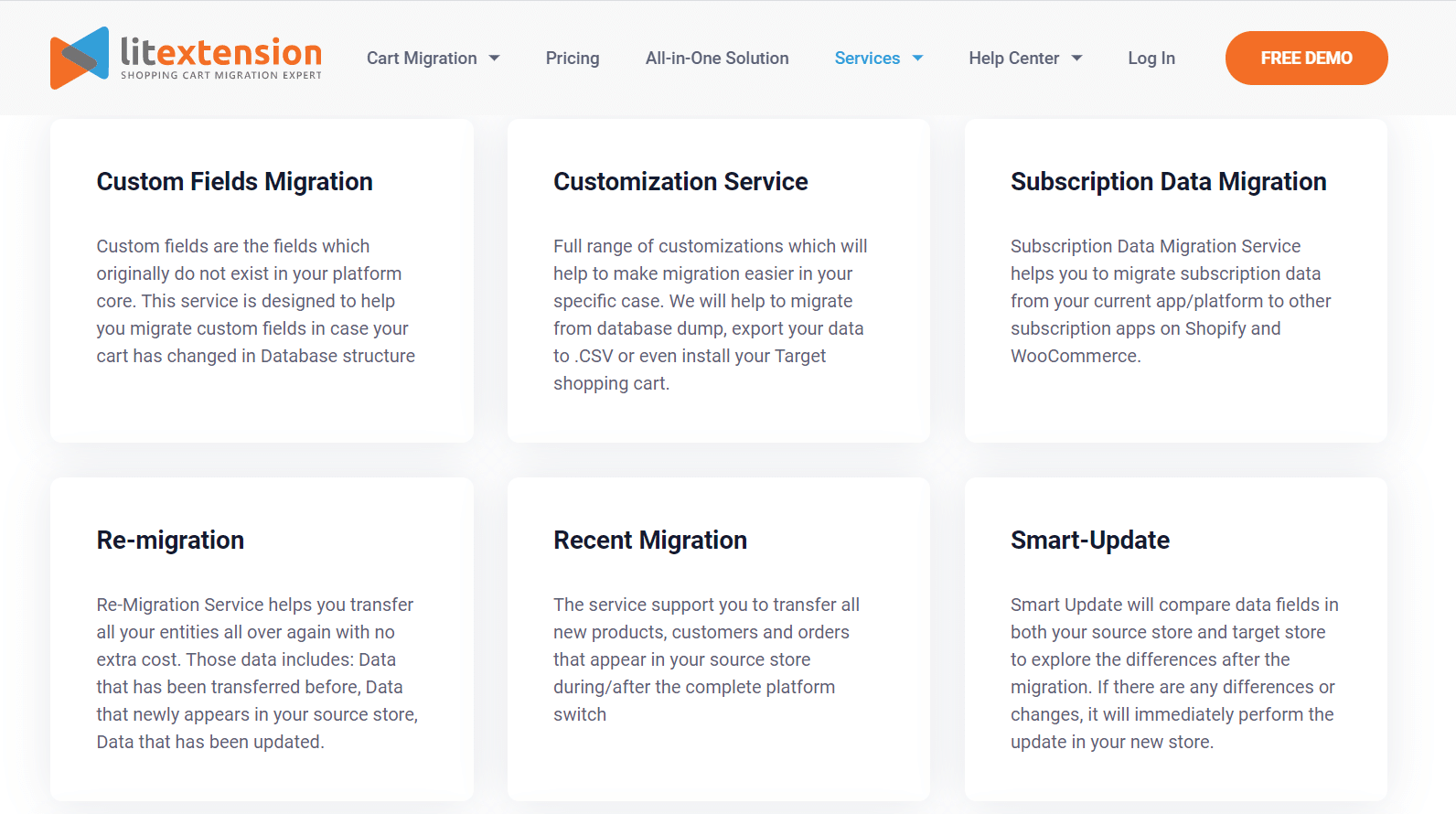Open the Subscription Data Migration card
Image resolution: width=1456 pixels, height=814 pixels.
pos(1175,281)
